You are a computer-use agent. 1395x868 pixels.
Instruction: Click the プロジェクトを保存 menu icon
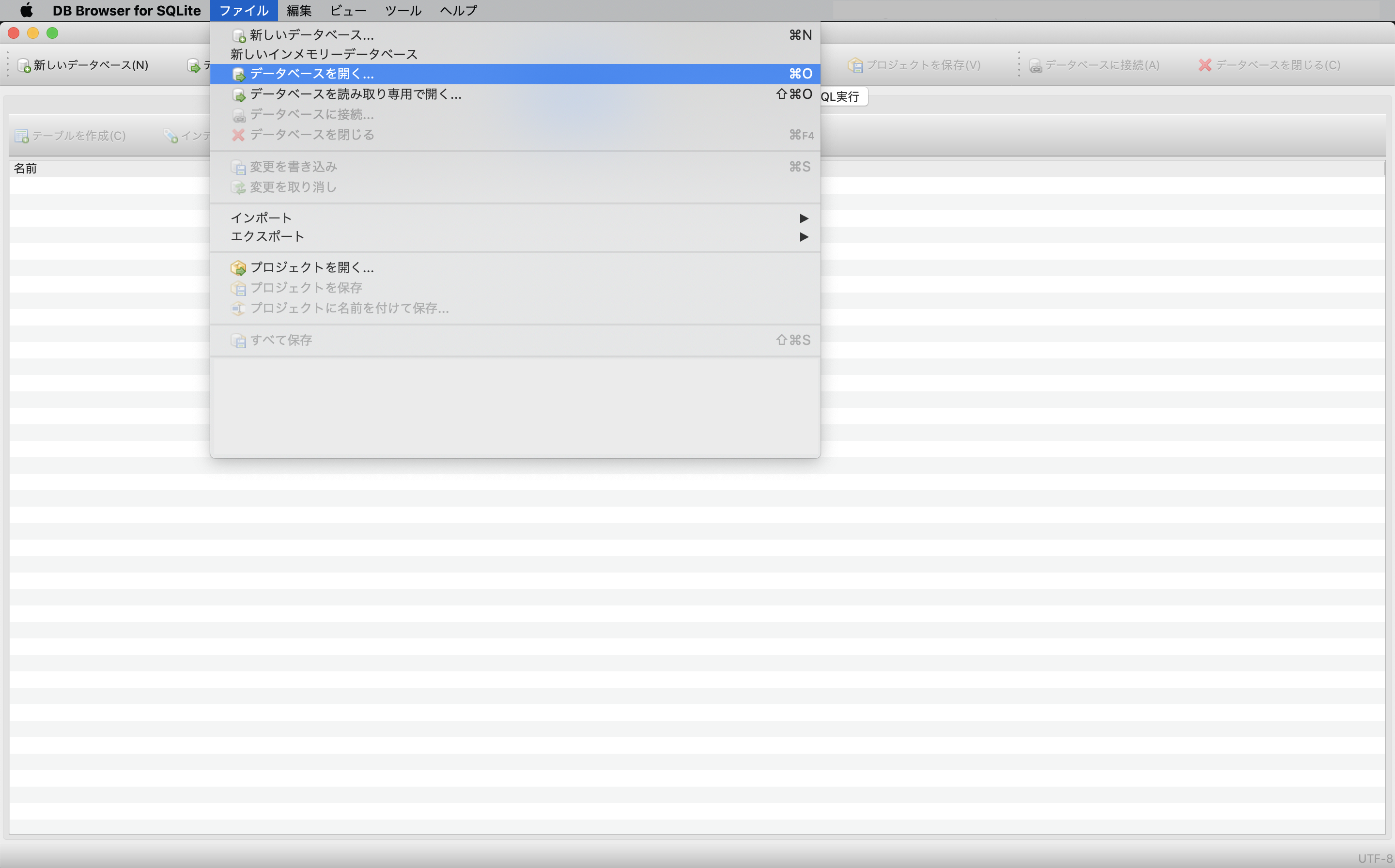coord(238,288)
